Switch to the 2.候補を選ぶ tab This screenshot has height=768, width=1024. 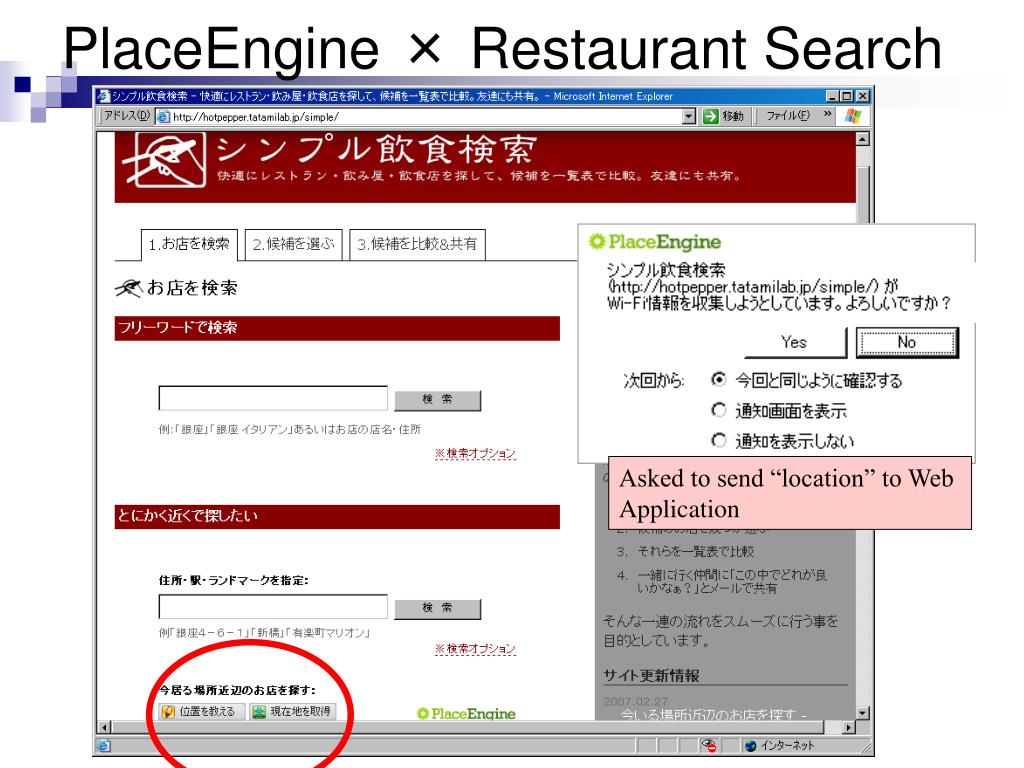pos(293,244)
